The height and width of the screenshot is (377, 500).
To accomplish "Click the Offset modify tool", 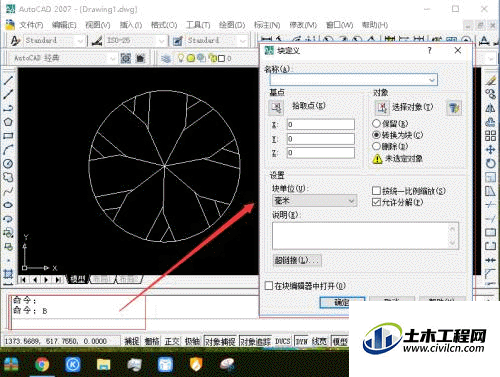I will coord(490,122).
